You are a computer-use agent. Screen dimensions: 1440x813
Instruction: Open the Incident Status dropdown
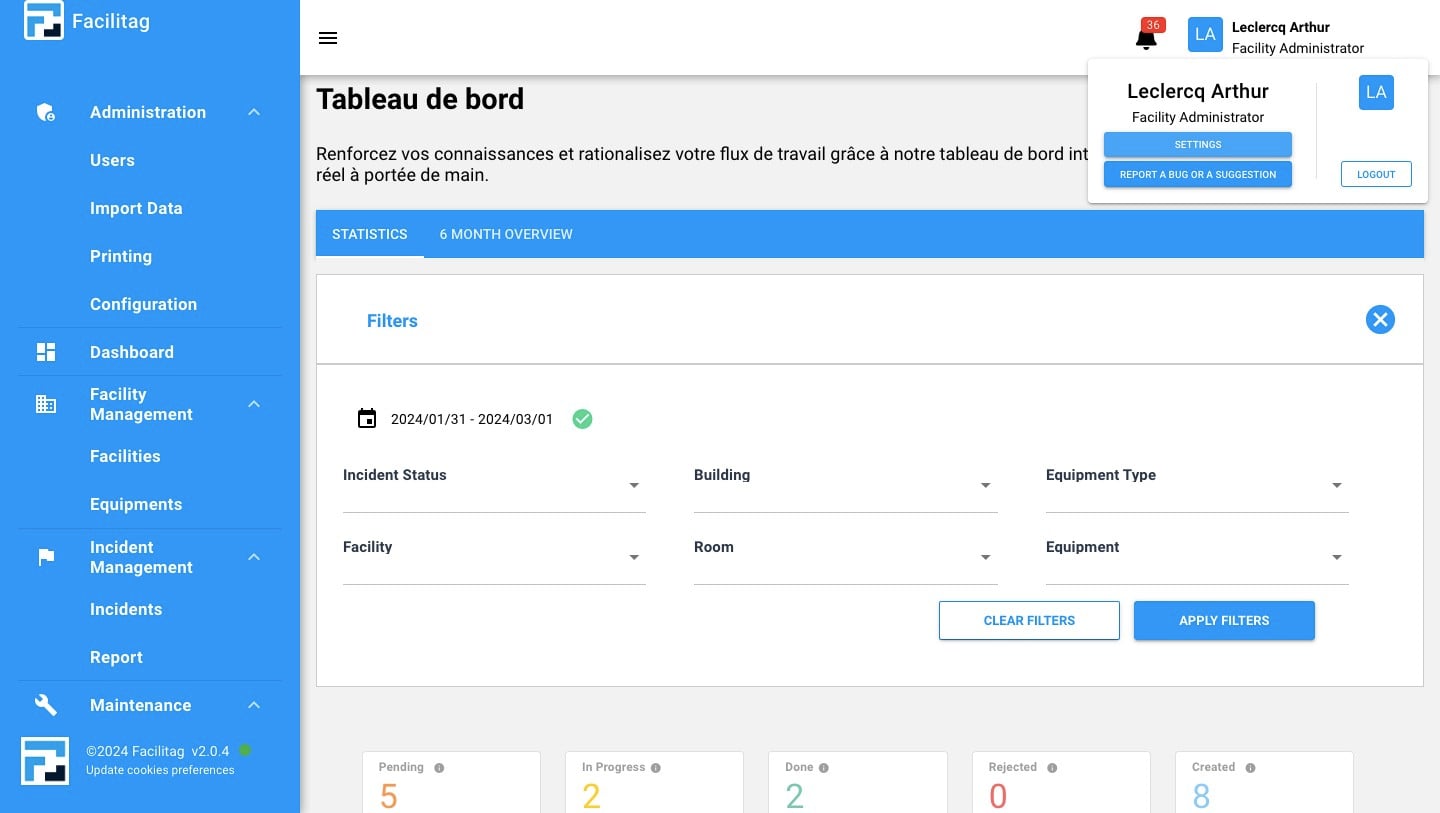pos(634,486)
